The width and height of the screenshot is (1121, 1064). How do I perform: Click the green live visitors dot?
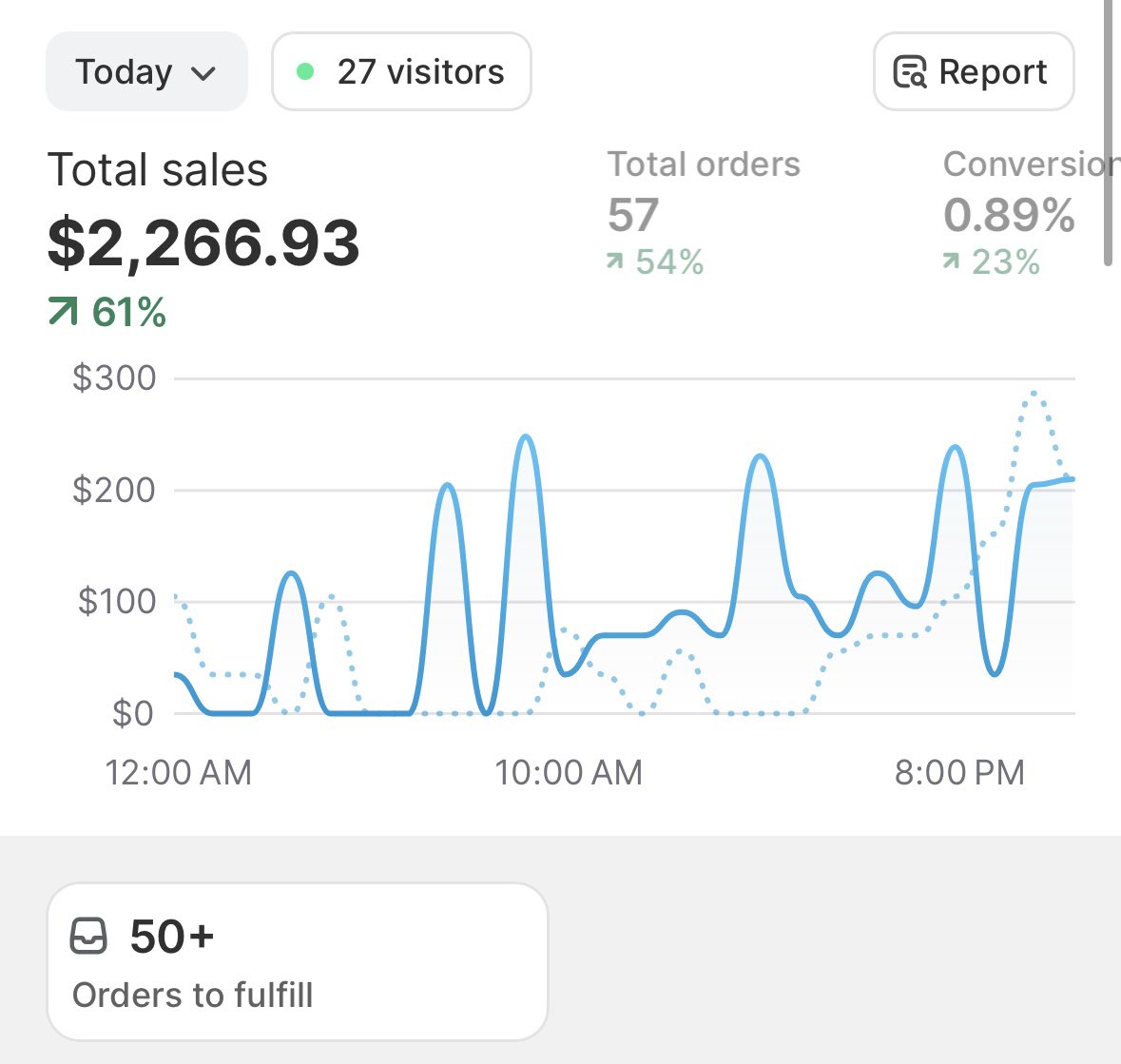[305, 71]
